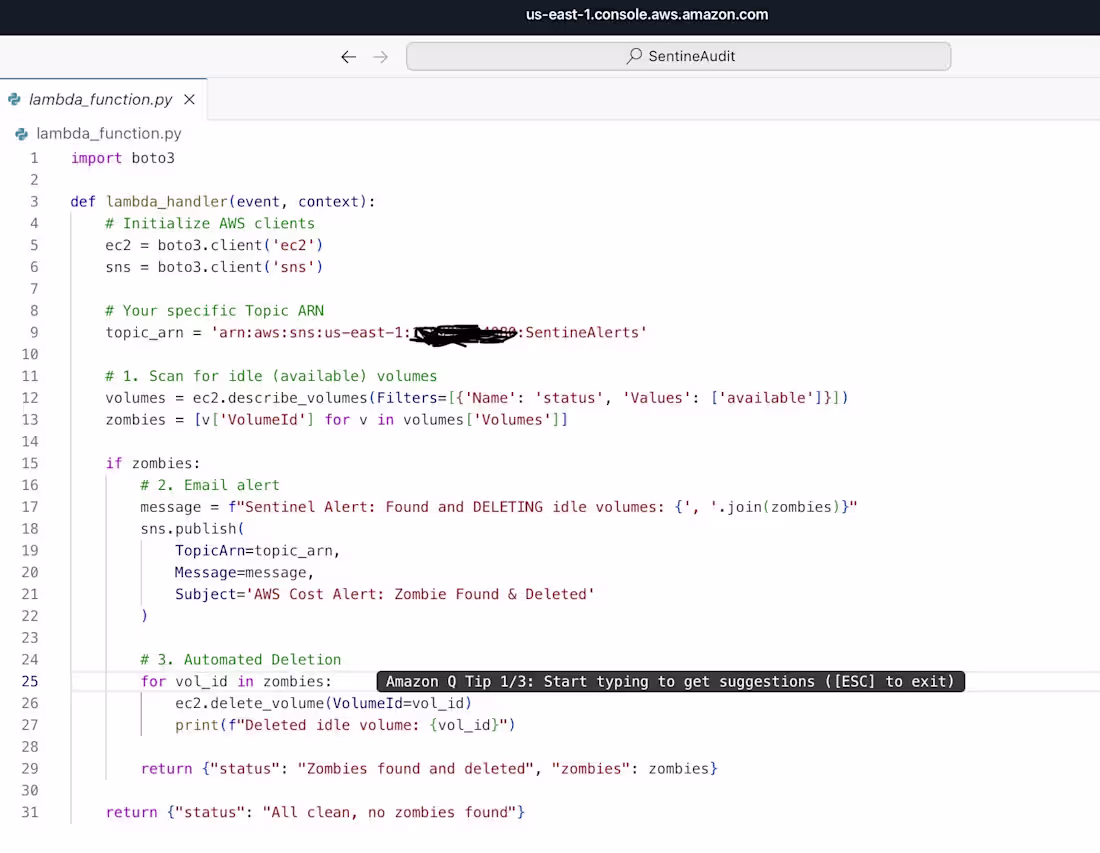
Task: Close the lambda_function.py tab
Action: click(189, 100)
